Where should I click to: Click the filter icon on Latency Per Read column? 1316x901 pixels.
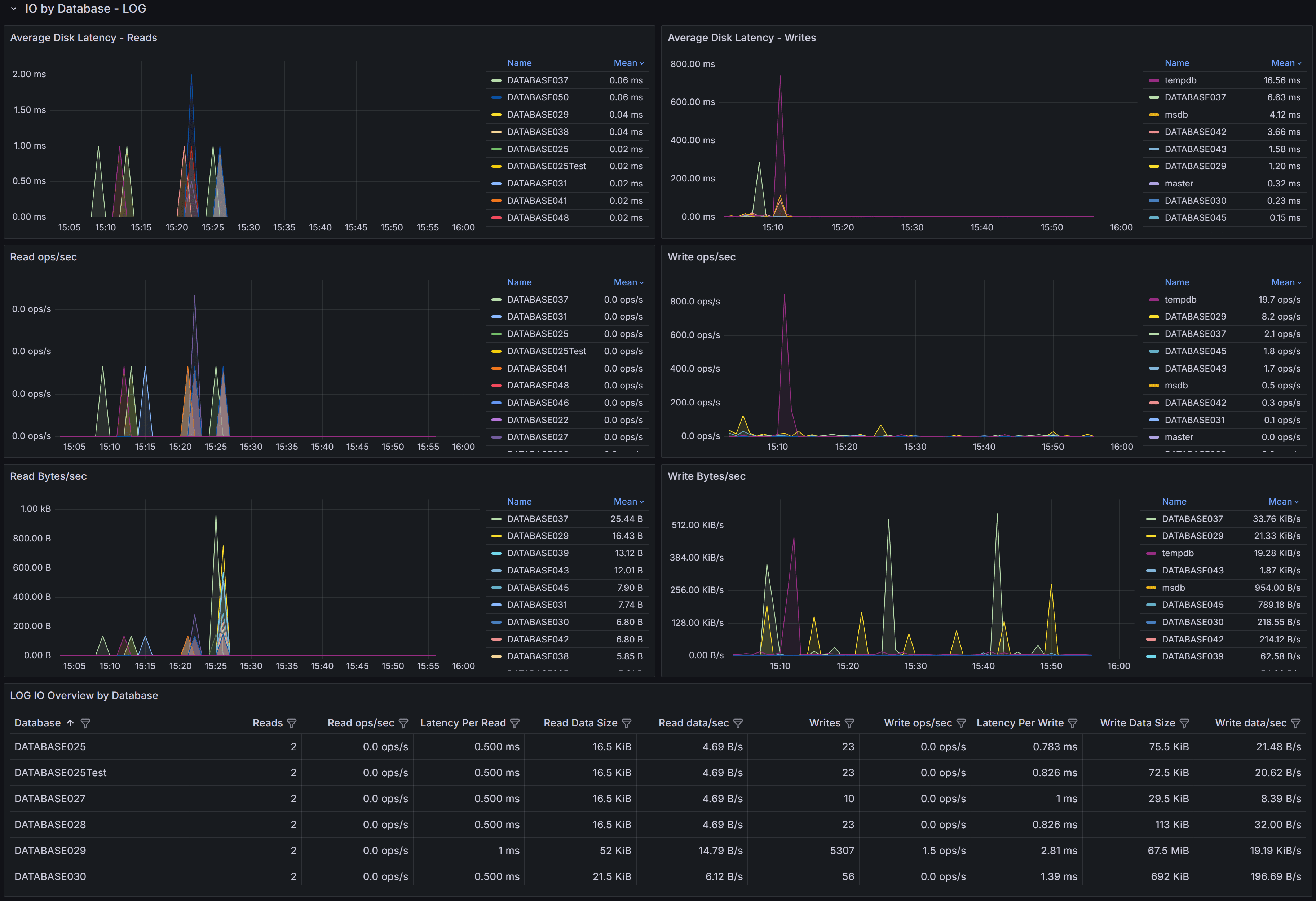[x=515, y=722]
